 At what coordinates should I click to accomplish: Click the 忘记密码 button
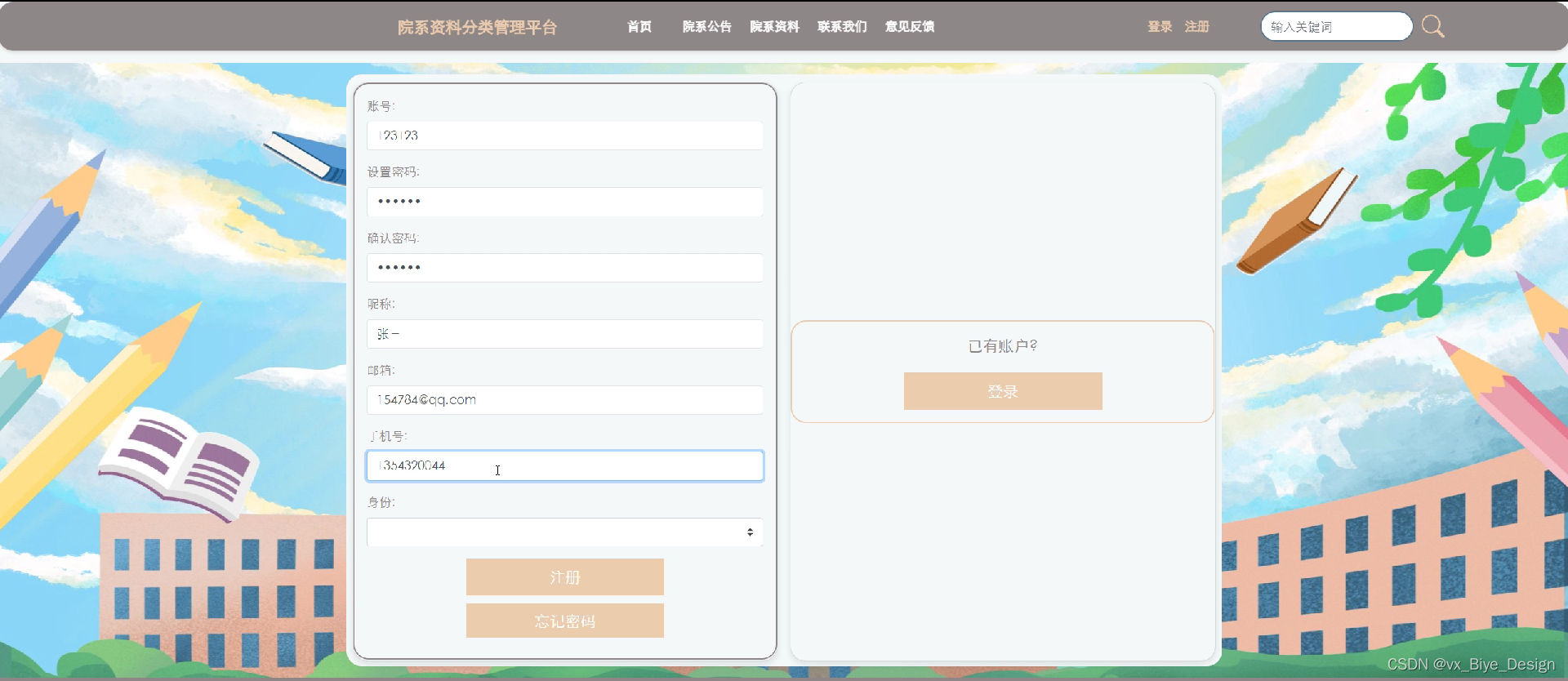[x=565, y=621]
